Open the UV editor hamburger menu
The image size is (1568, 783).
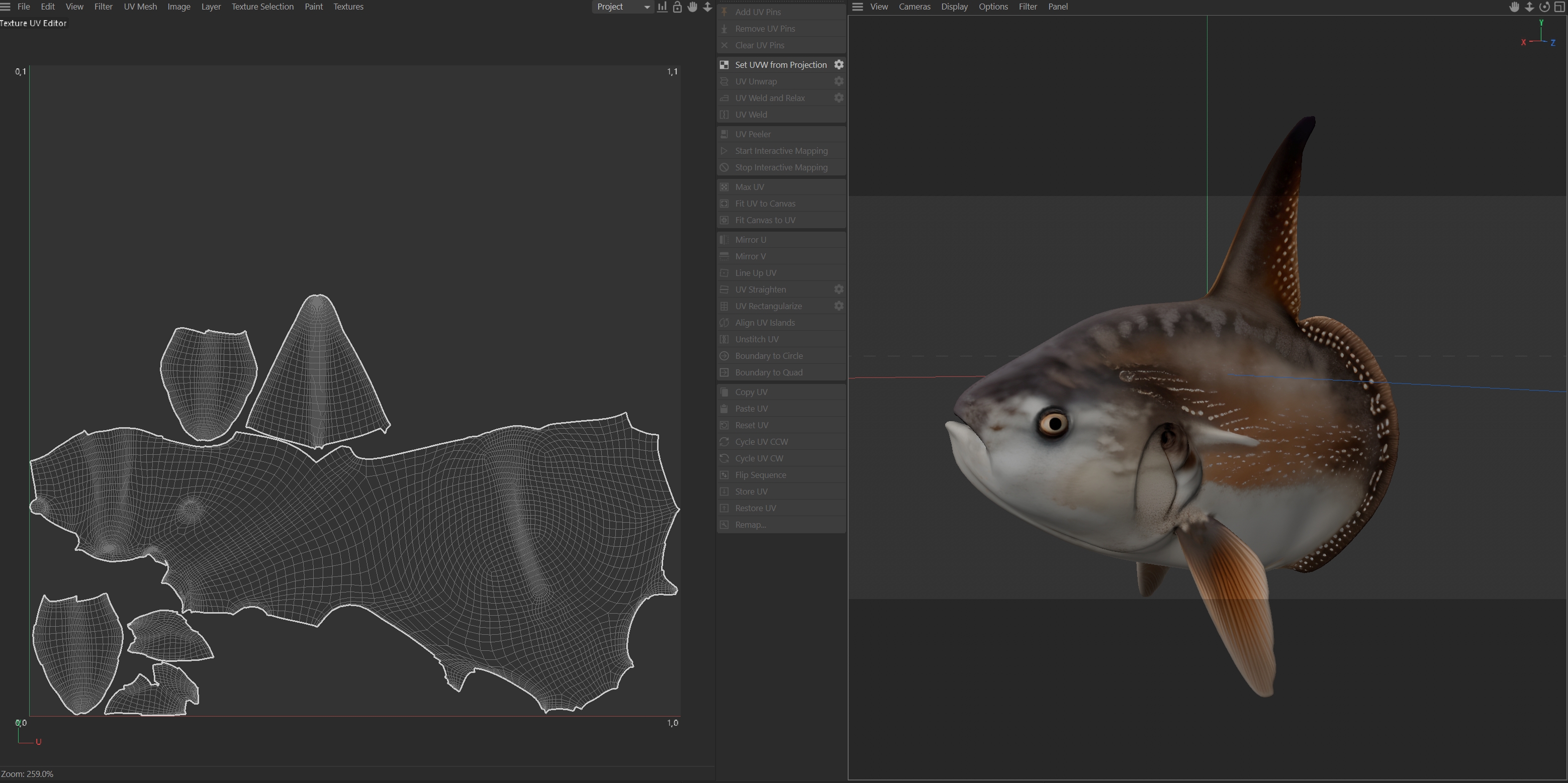pos(6,7)
